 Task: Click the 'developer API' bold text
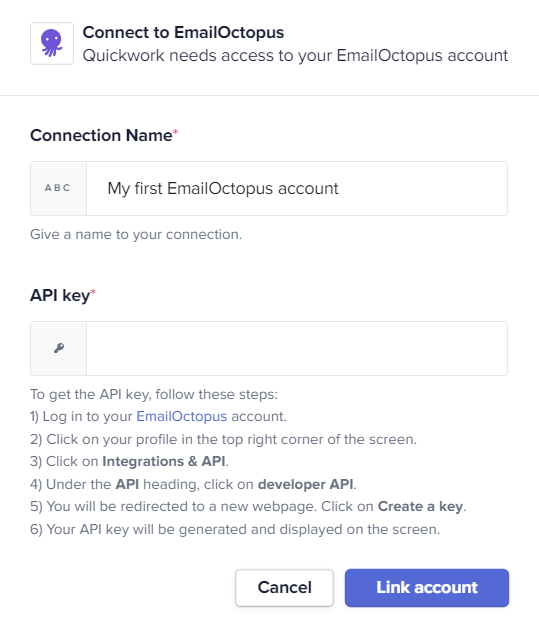[x=306, y=484]
